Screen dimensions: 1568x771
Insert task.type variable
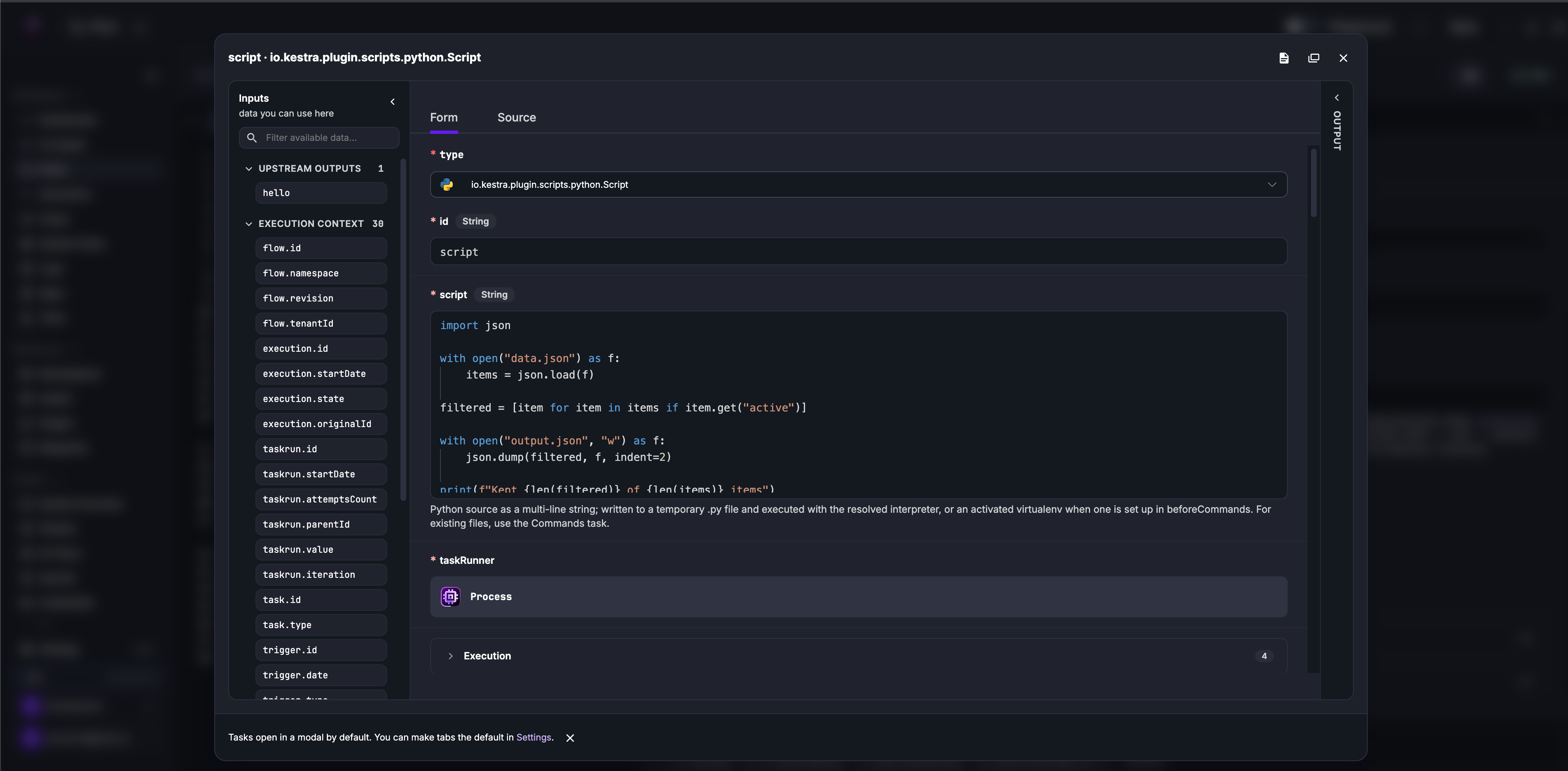pyautogui.click(x=321, y=625)
